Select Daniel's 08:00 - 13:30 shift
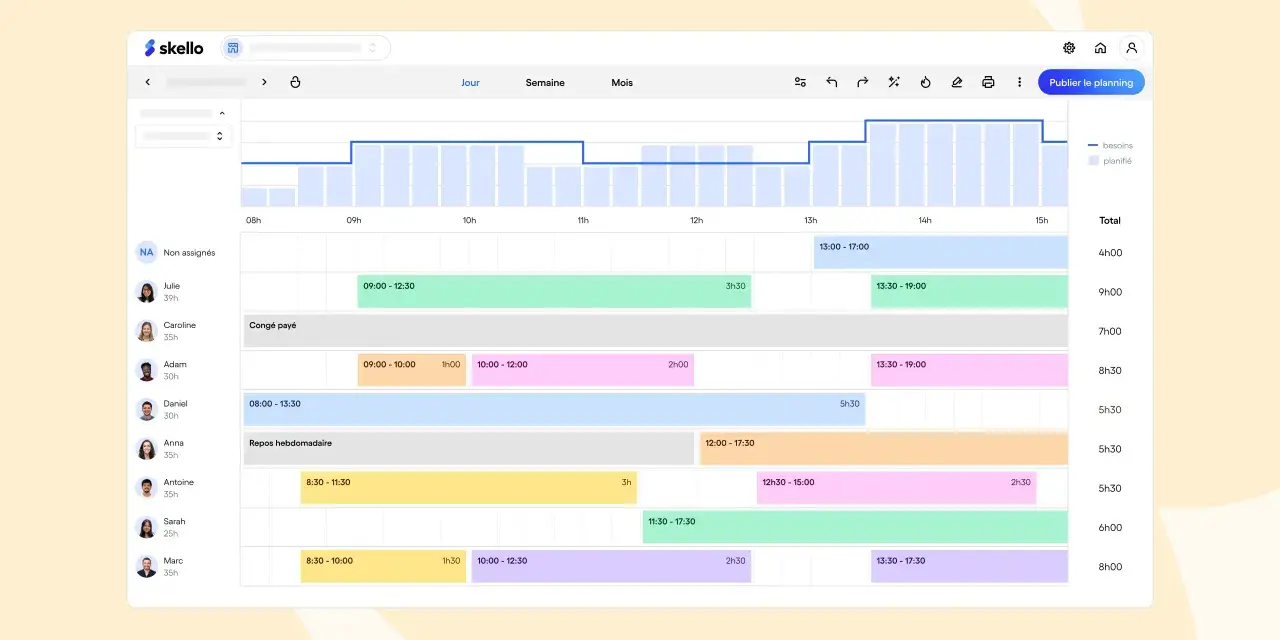 (554, 409)
